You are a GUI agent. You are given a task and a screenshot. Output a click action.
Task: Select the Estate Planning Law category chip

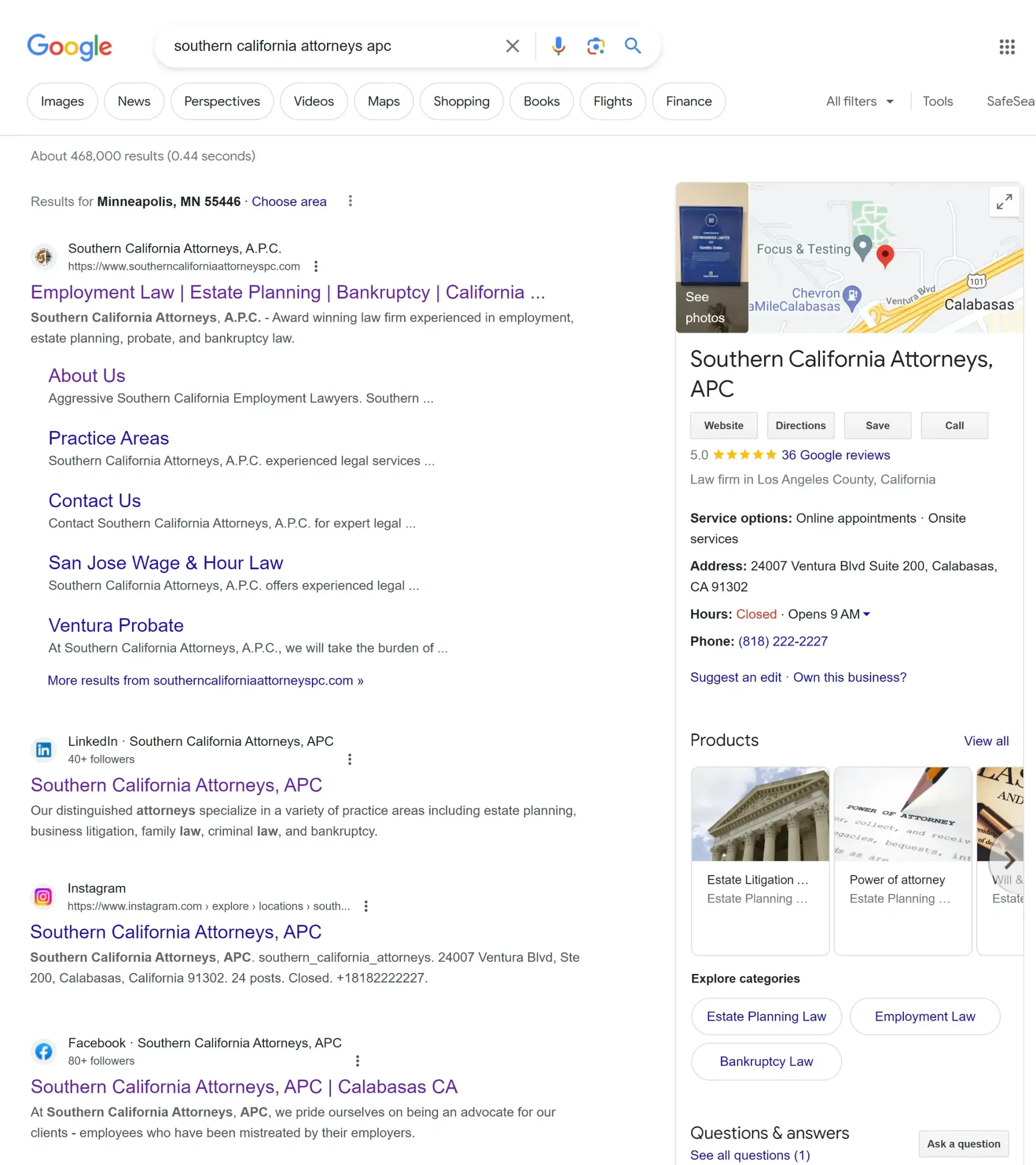(x=766, y=1016)
